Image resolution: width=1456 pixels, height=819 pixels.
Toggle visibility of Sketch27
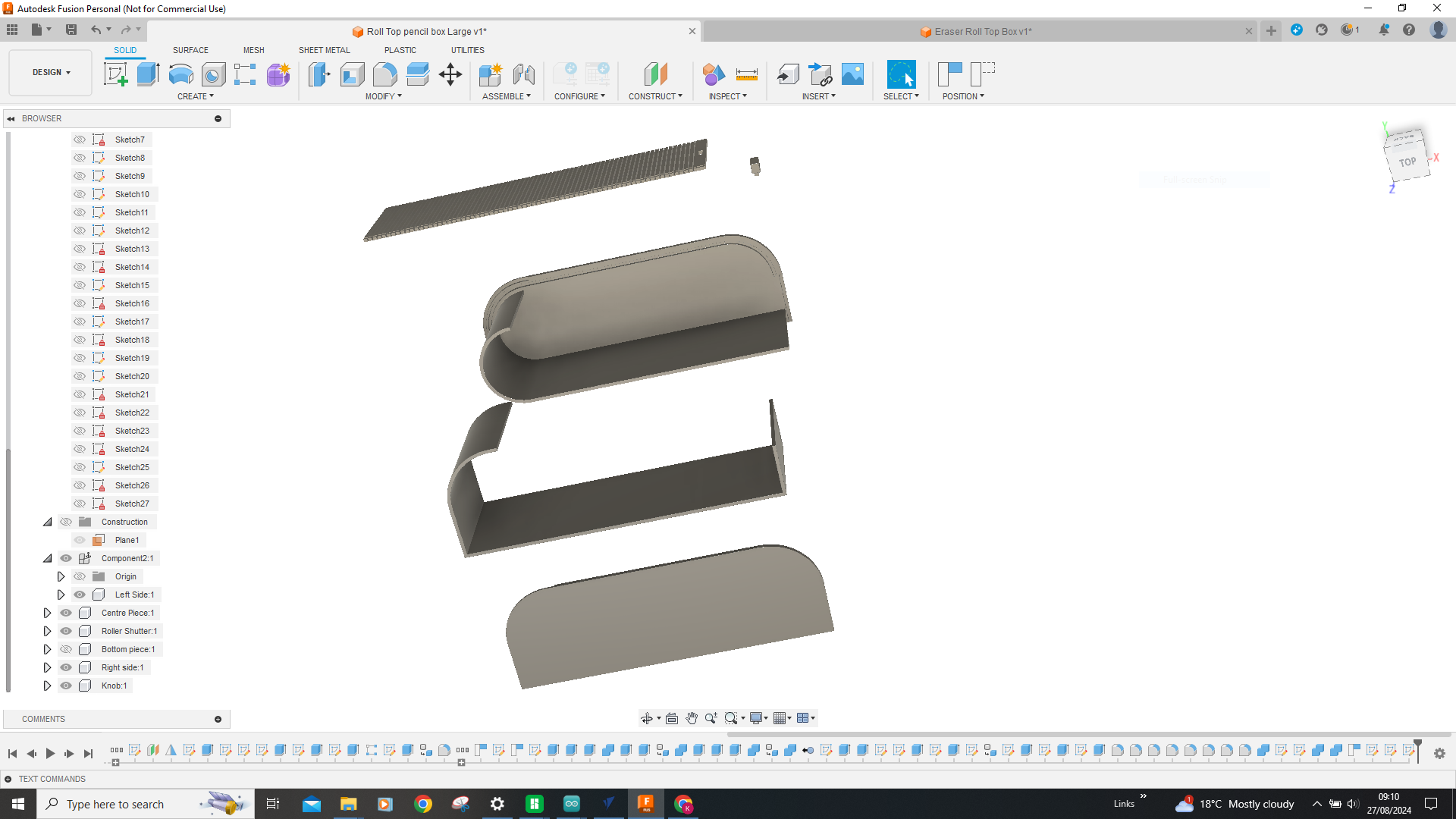pos(80,504)
